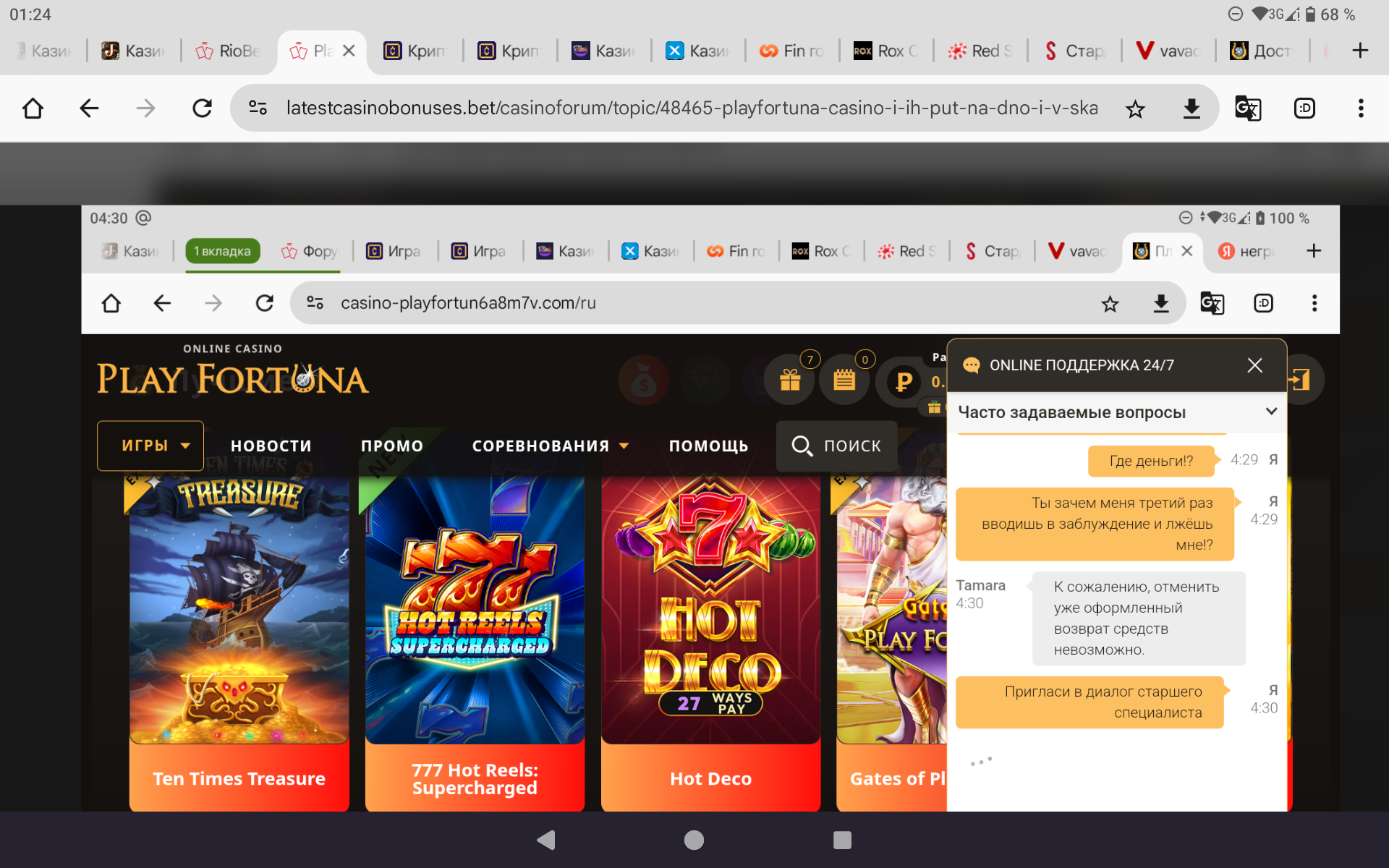Image resolution: width=1389 pixels, height=868 pixels.
Task: Click the address bar URL field
Action: pos(691,109)
